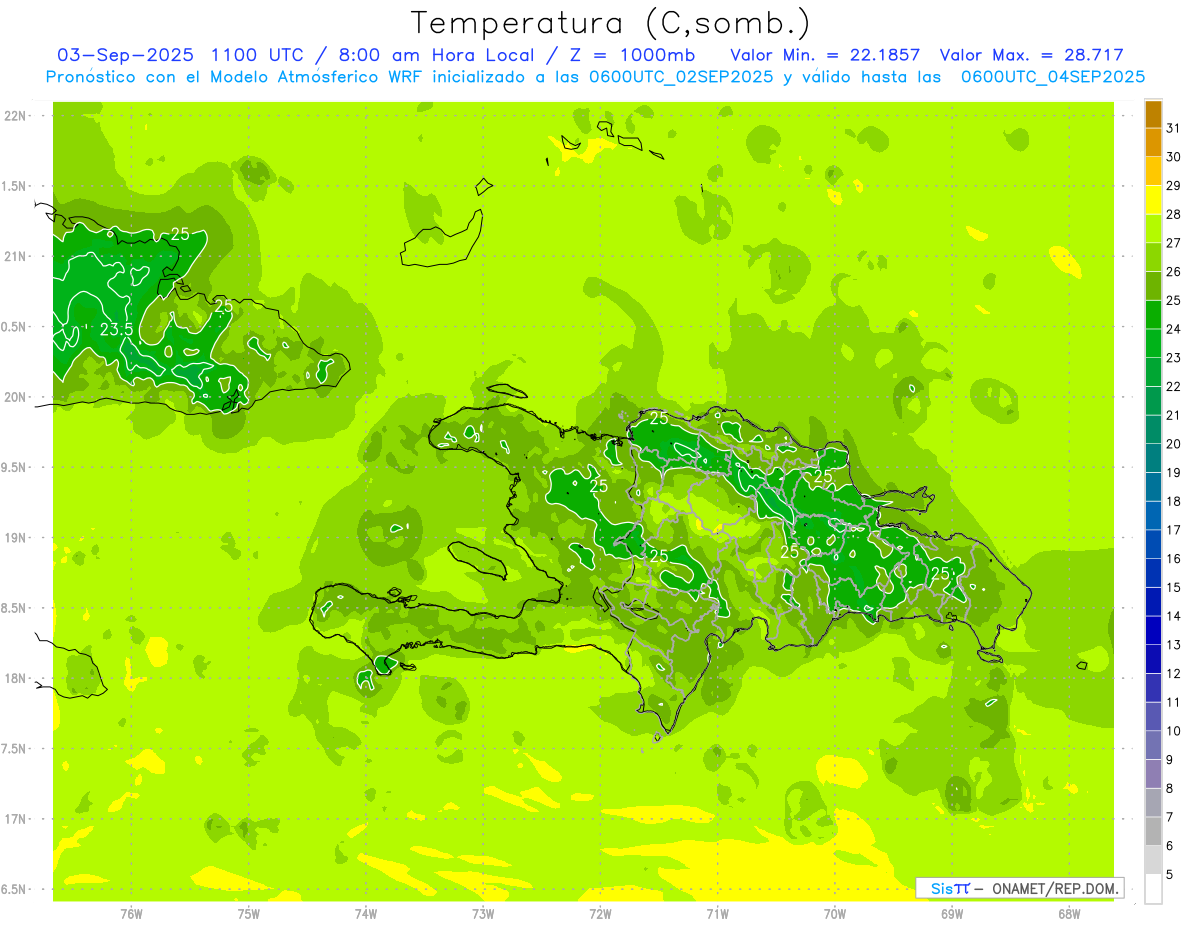
Task: Click the legend value label "15"
Action: (1174, 587)
